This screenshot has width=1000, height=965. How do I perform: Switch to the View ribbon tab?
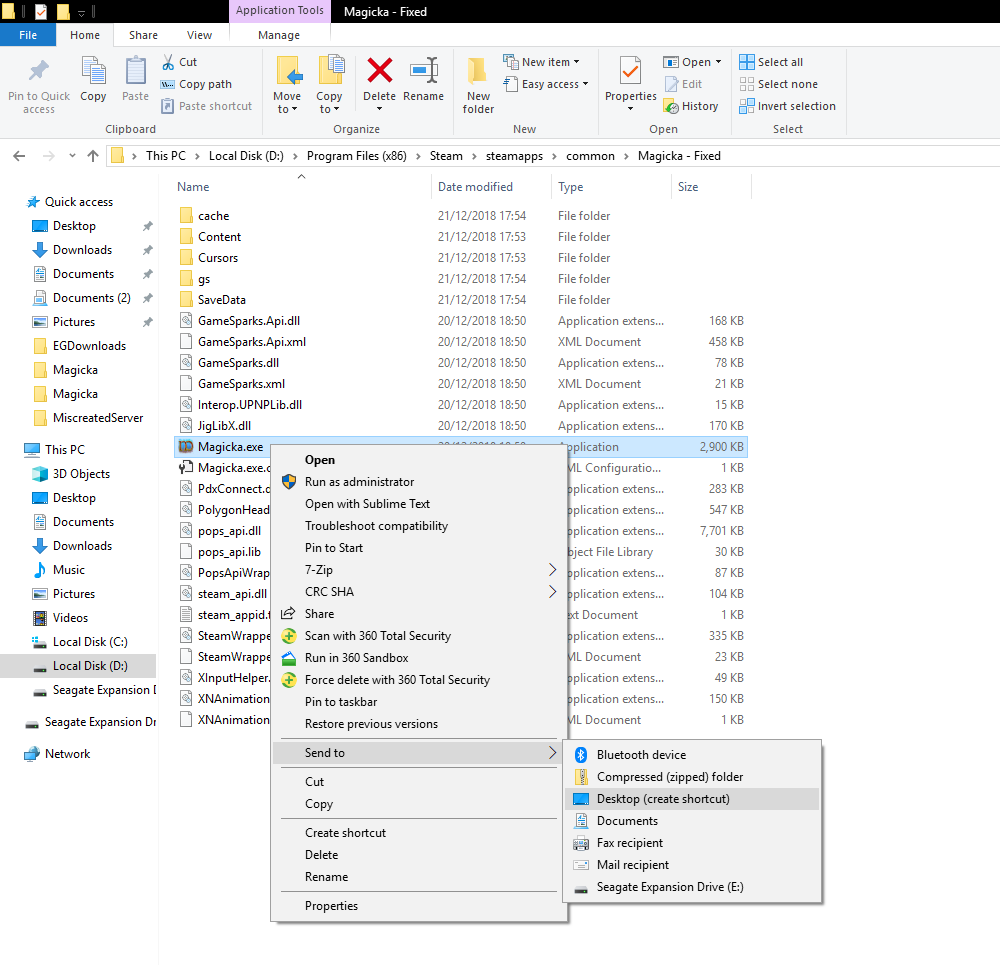pyautogui.click(x=199, y=35)
